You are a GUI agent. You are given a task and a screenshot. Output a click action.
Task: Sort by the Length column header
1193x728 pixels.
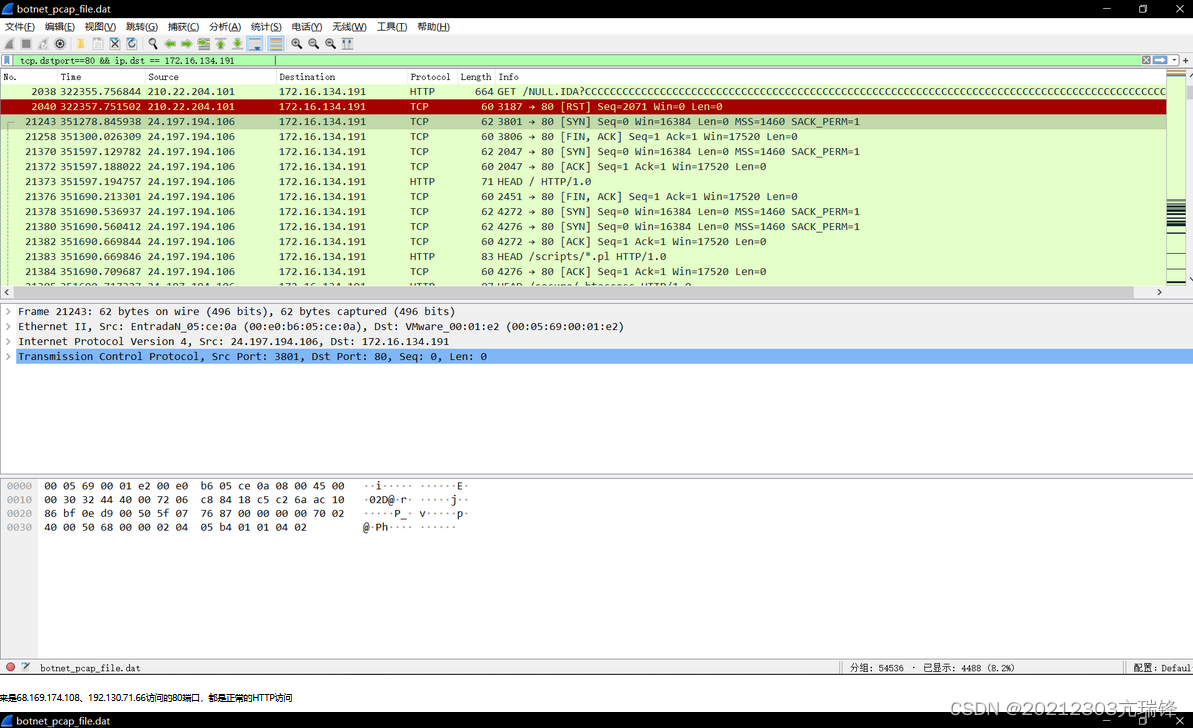476,77
